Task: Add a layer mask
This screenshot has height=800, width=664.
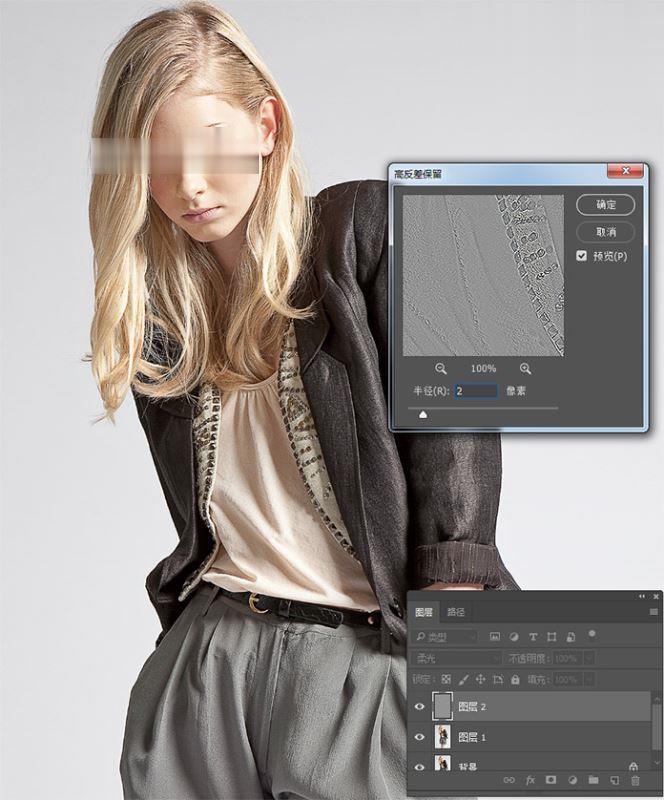Action: tap(551, 780)
